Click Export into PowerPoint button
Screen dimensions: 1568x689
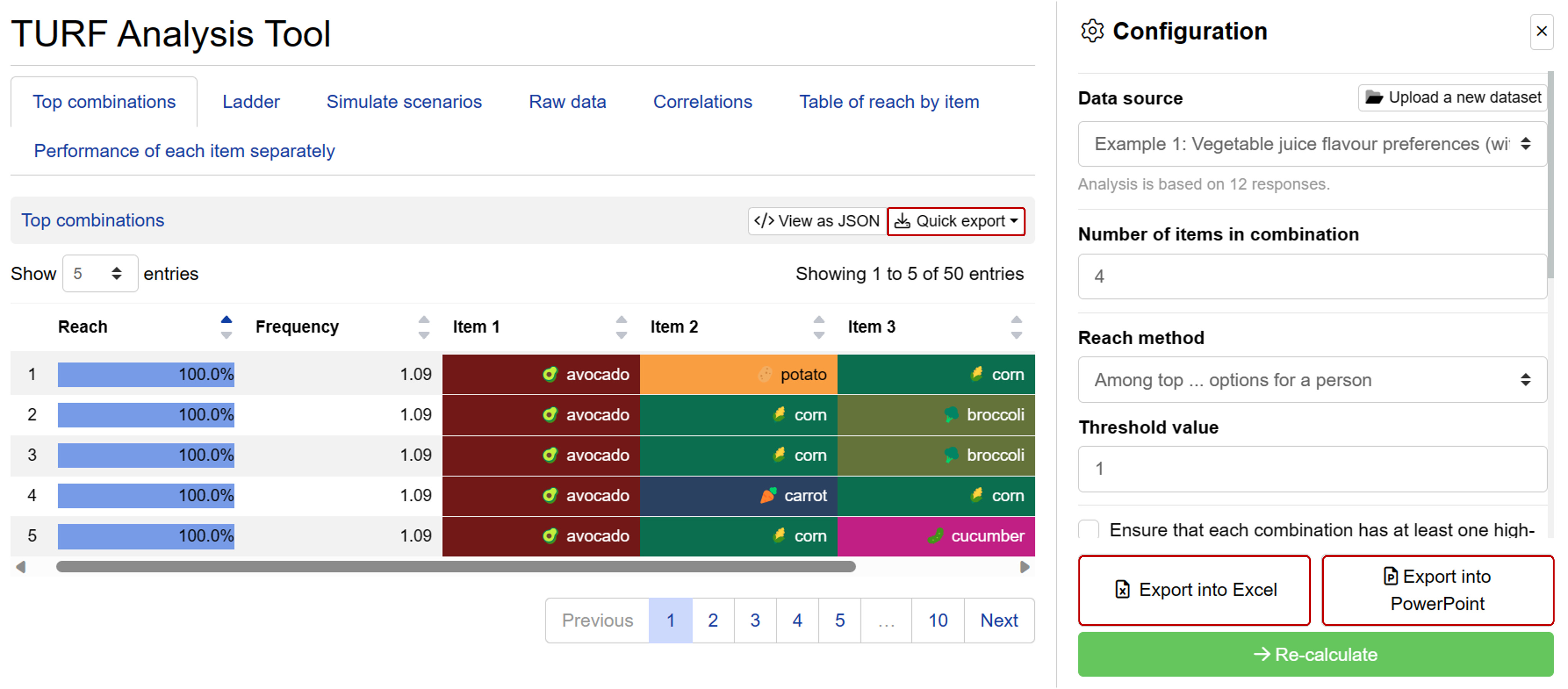(x=1438, y=590)
